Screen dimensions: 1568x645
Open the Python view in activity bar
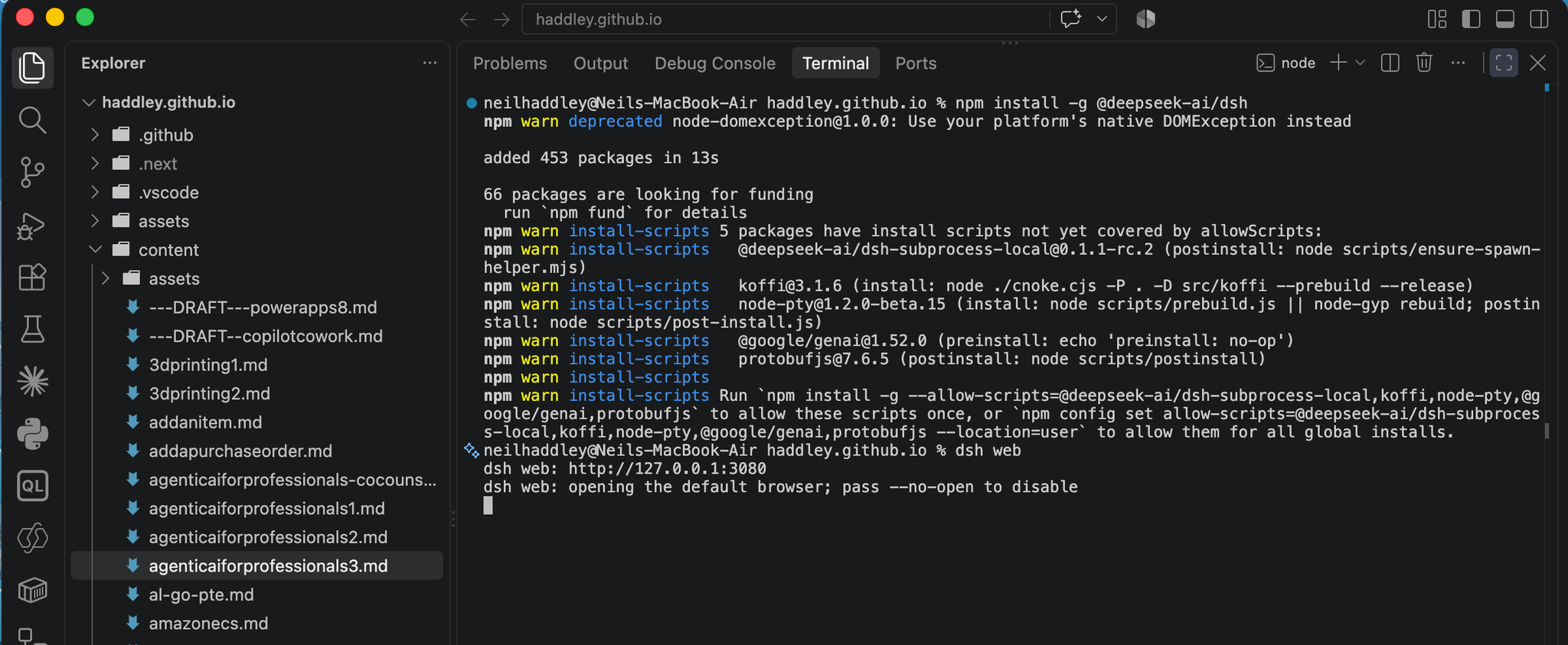[x=32, y=434]
